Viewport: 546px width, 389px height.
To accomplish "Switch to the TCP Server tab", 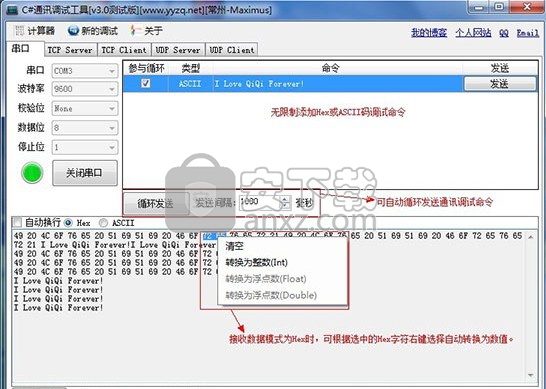I will coord(70,50).
